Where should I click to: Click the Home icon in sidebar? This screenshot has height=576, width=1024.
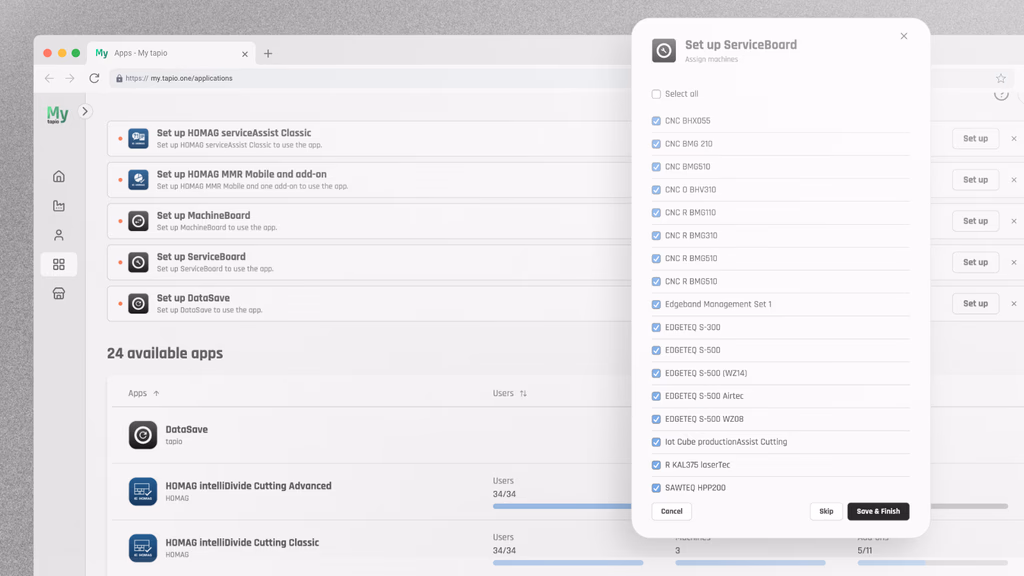(59, 177)
